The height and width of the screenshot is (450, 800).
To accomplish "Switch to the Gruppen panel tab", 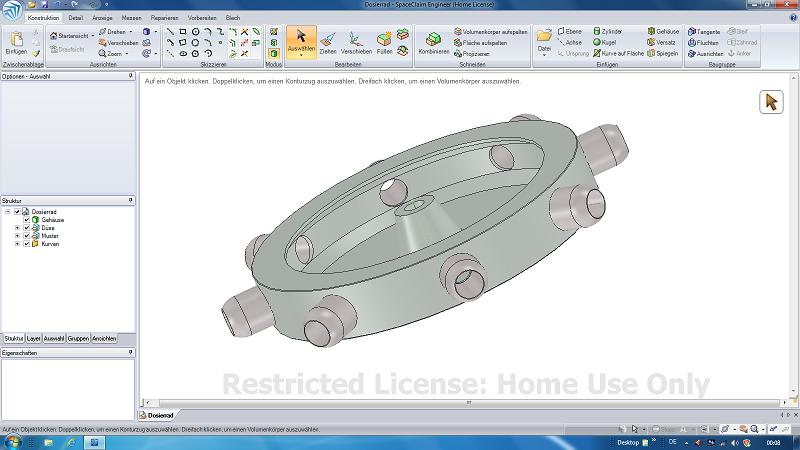I will [78, 338].
